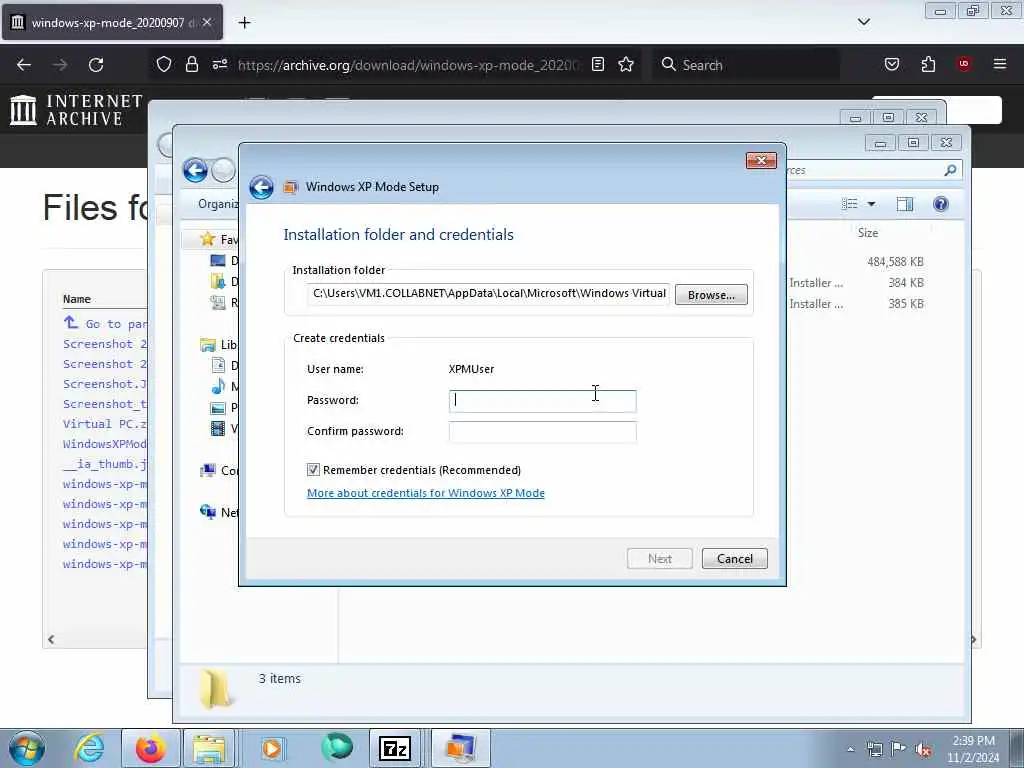Click the Size column header in Explorer

tap(867, 233)
